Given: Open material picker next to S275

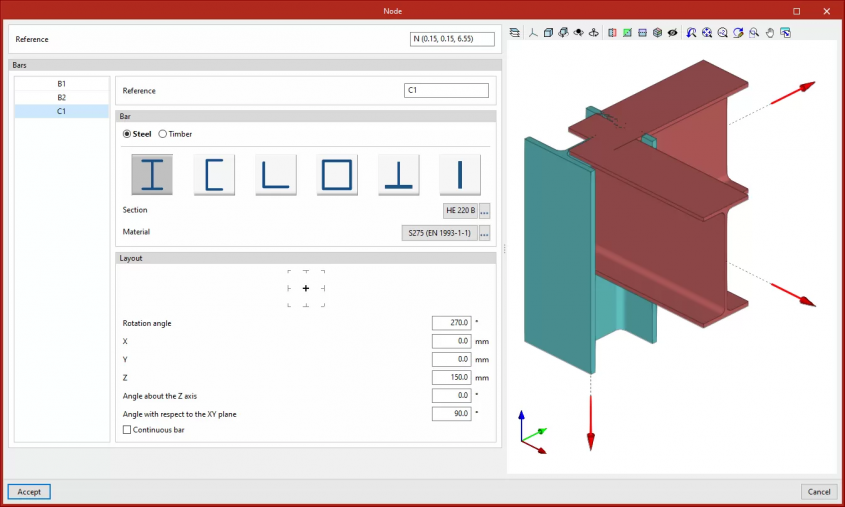Looking at the screenshot, I should pos(484,233).
